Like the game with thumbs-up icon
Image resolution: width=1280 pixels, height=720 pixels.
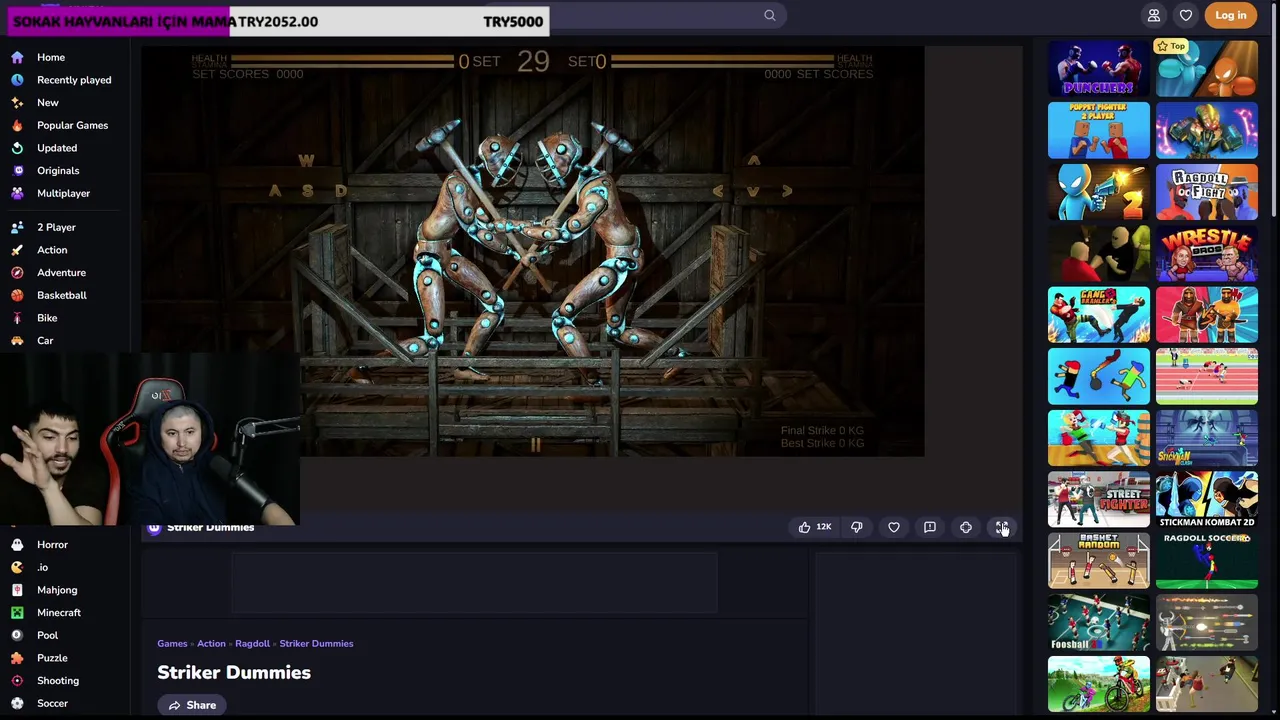tap(804, 527)
